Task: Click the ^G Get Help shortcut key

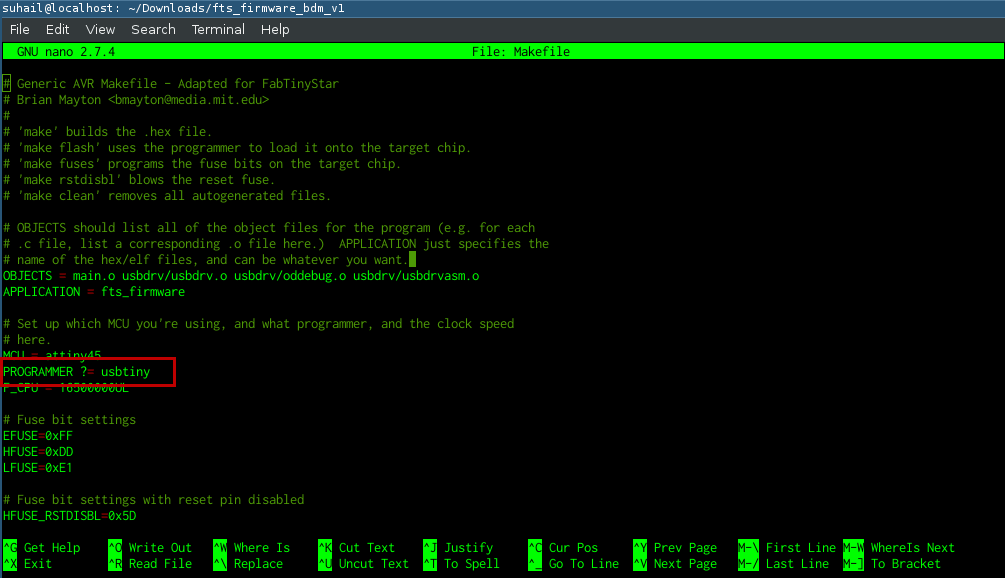Action: (10, 548)
